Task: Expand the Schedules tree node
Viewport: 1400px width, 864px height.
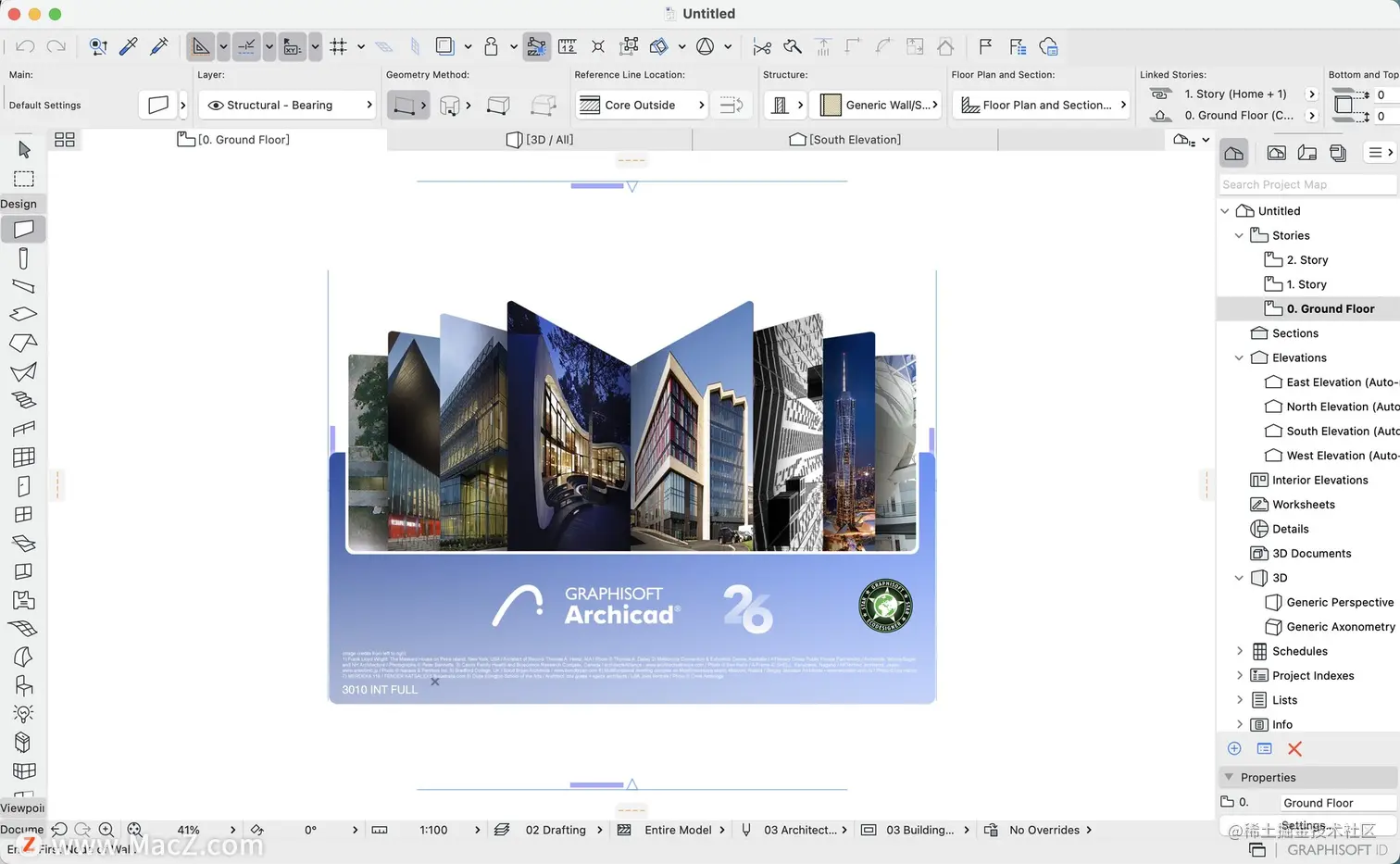Action: point(1240,651)
